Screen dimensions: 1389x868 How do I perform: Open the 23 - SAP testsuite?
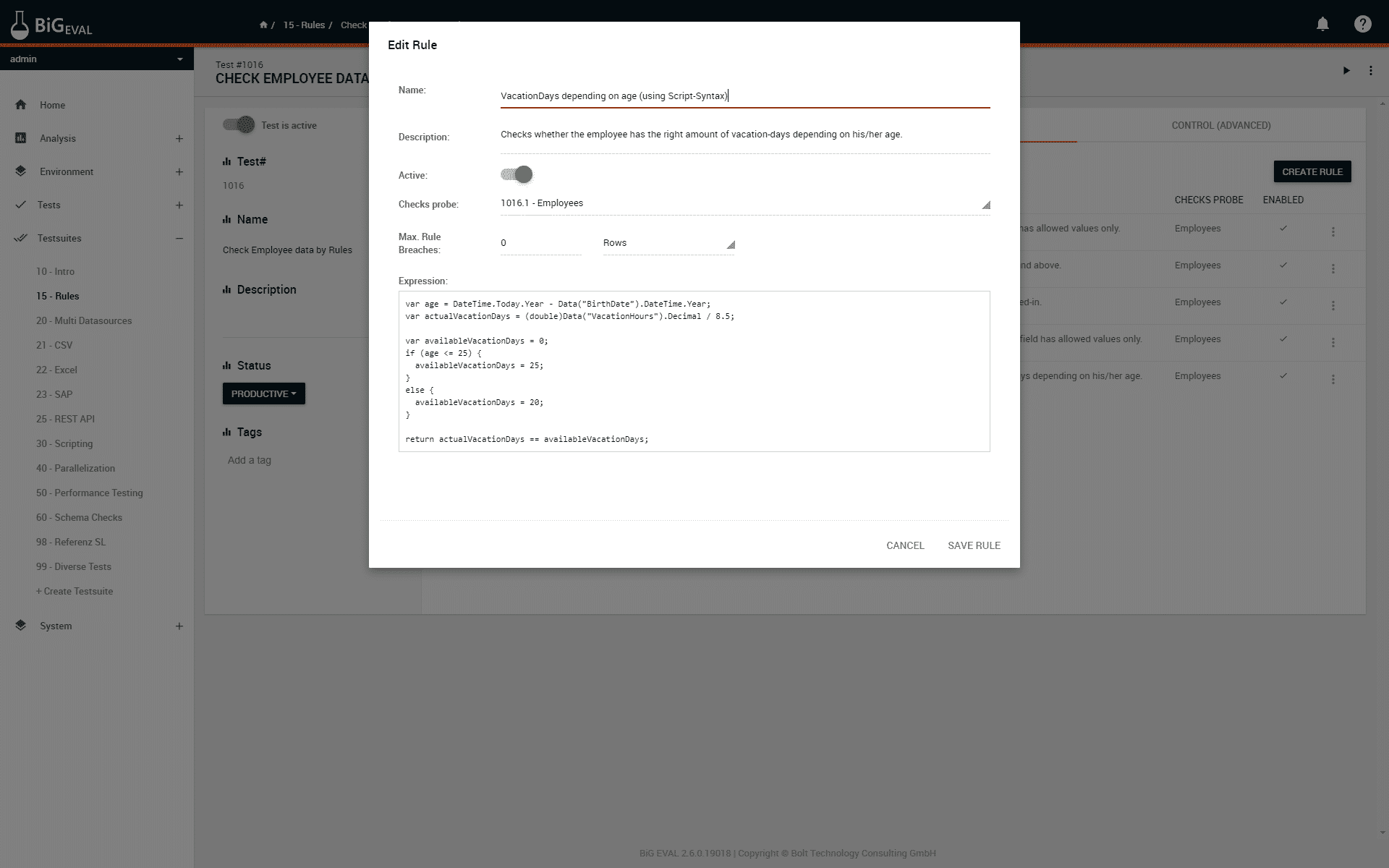tap(54, 394)
